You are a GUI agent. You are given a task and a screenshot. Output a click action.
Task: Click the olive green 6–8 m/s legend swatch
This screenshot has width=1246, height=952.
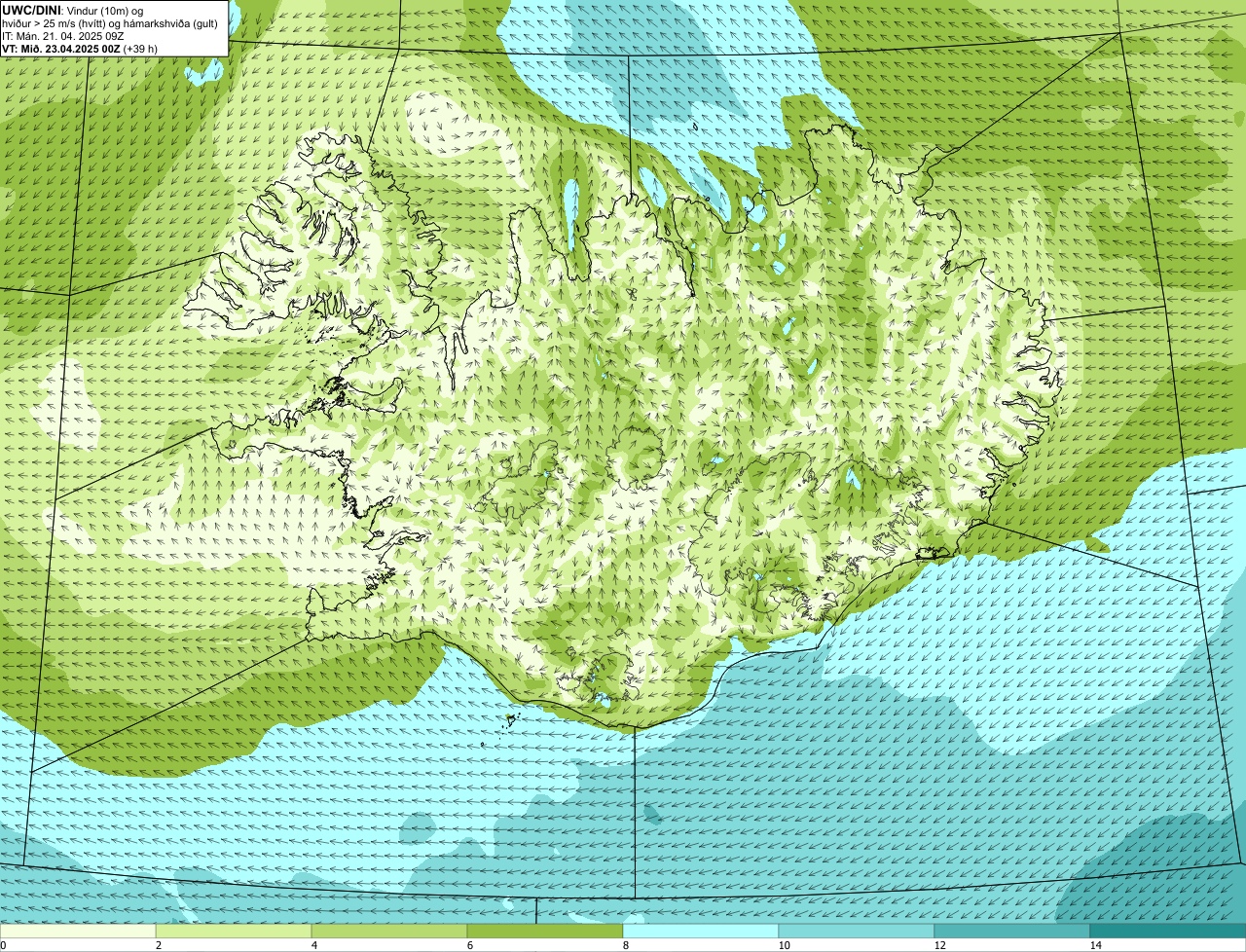(545, 932)
